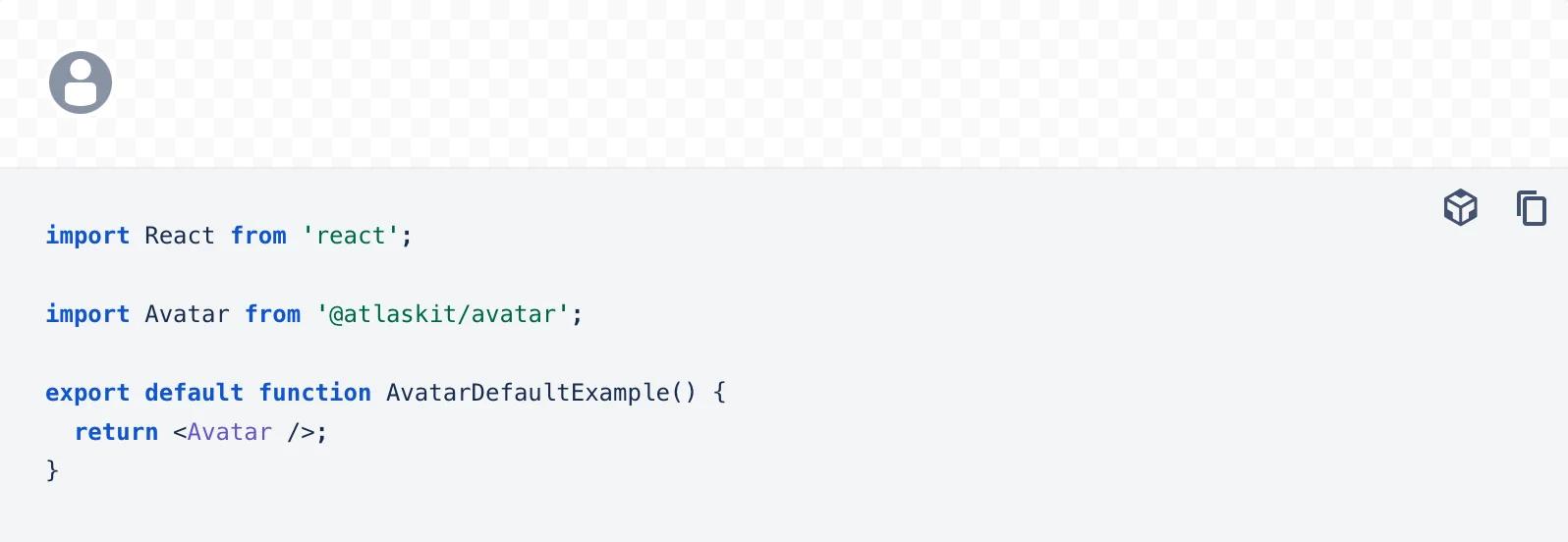
Task: Open the example in CodeSandbox
Action: tap(1460, 207)
